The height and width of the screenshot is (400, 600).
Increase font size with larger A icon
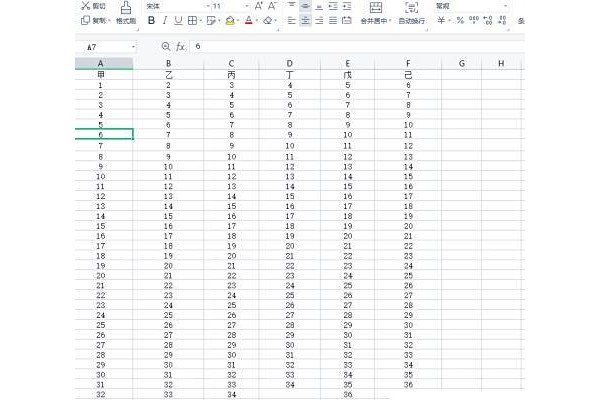point(259,6)
